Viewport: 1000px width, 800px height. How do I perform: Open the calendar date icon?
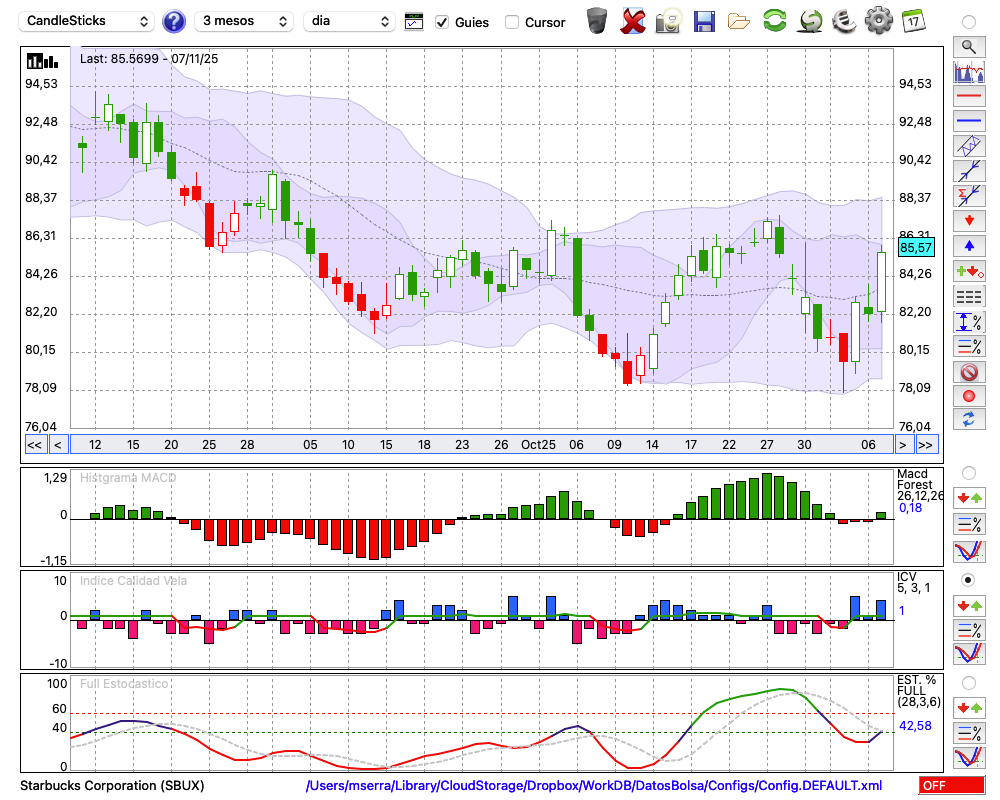point(912,21)
